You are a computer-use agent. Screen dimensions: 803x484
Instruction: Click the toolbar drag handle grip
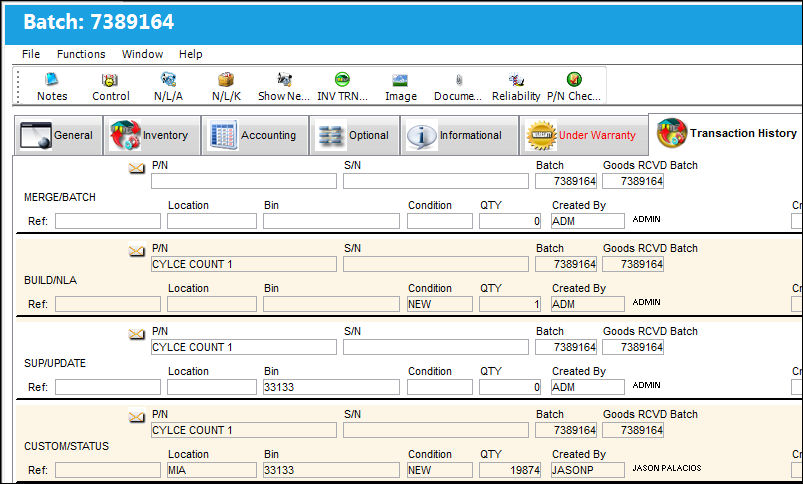pos(18,86)
